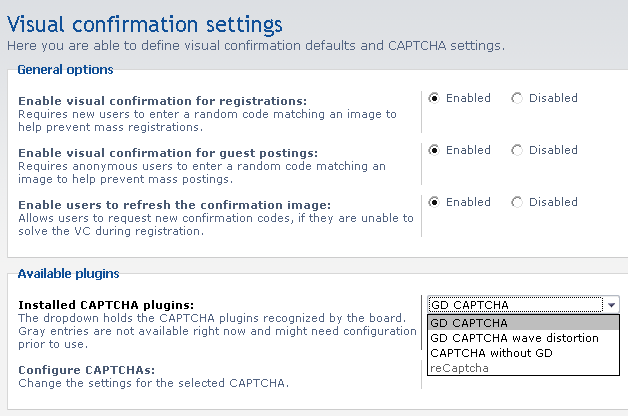This screenshot has width=628, height=416.
Task: Enable refreshing the confirmation image
Action: (434, 202)
